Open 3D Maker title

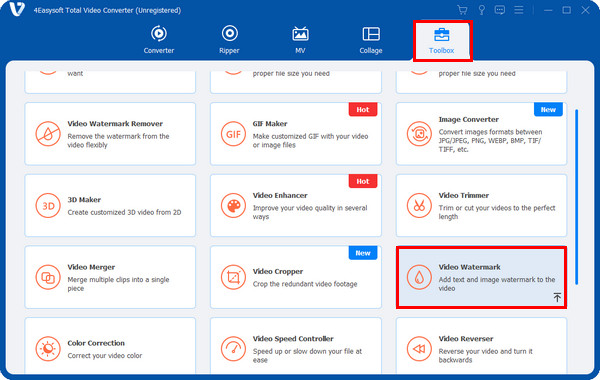click(84, 200)
